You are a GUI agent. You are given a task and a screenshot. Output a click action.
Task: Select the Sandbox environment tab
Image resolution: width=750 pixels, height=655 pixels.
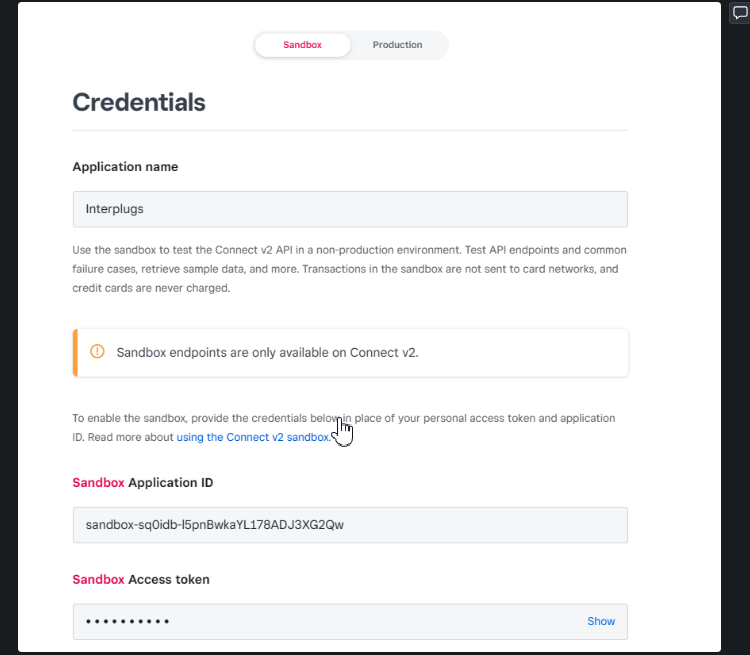[302, 45]
